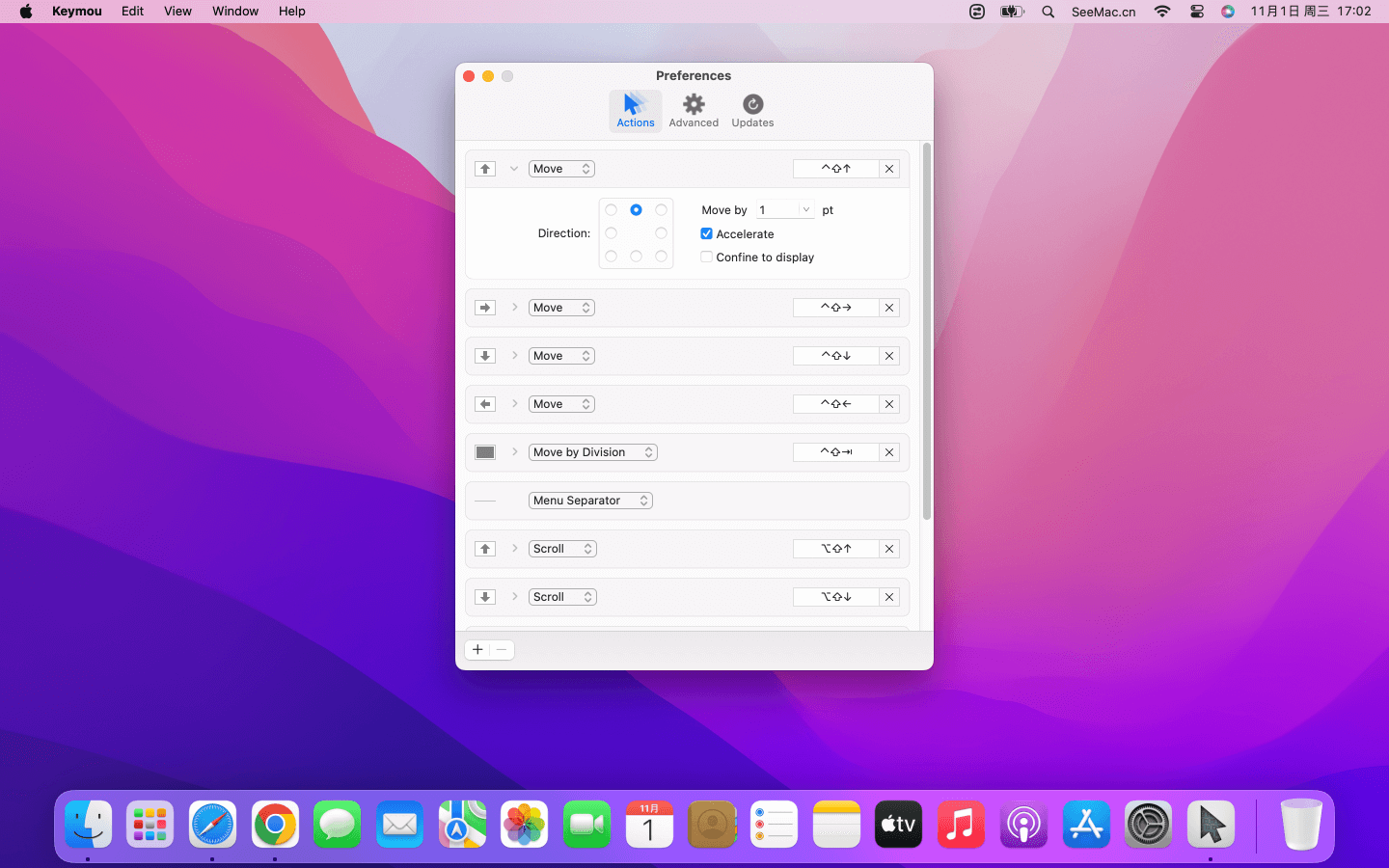Viewport: 1389px width, 868px height.
Task: Click the Move by value input field
Action: coord(779,209)
